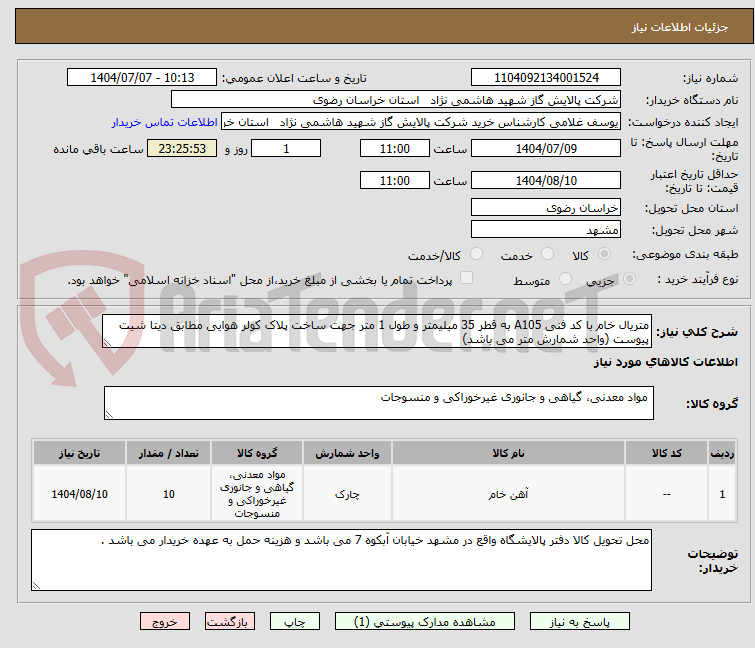Click the نام دستگاه خریدار field

[396, 100]
